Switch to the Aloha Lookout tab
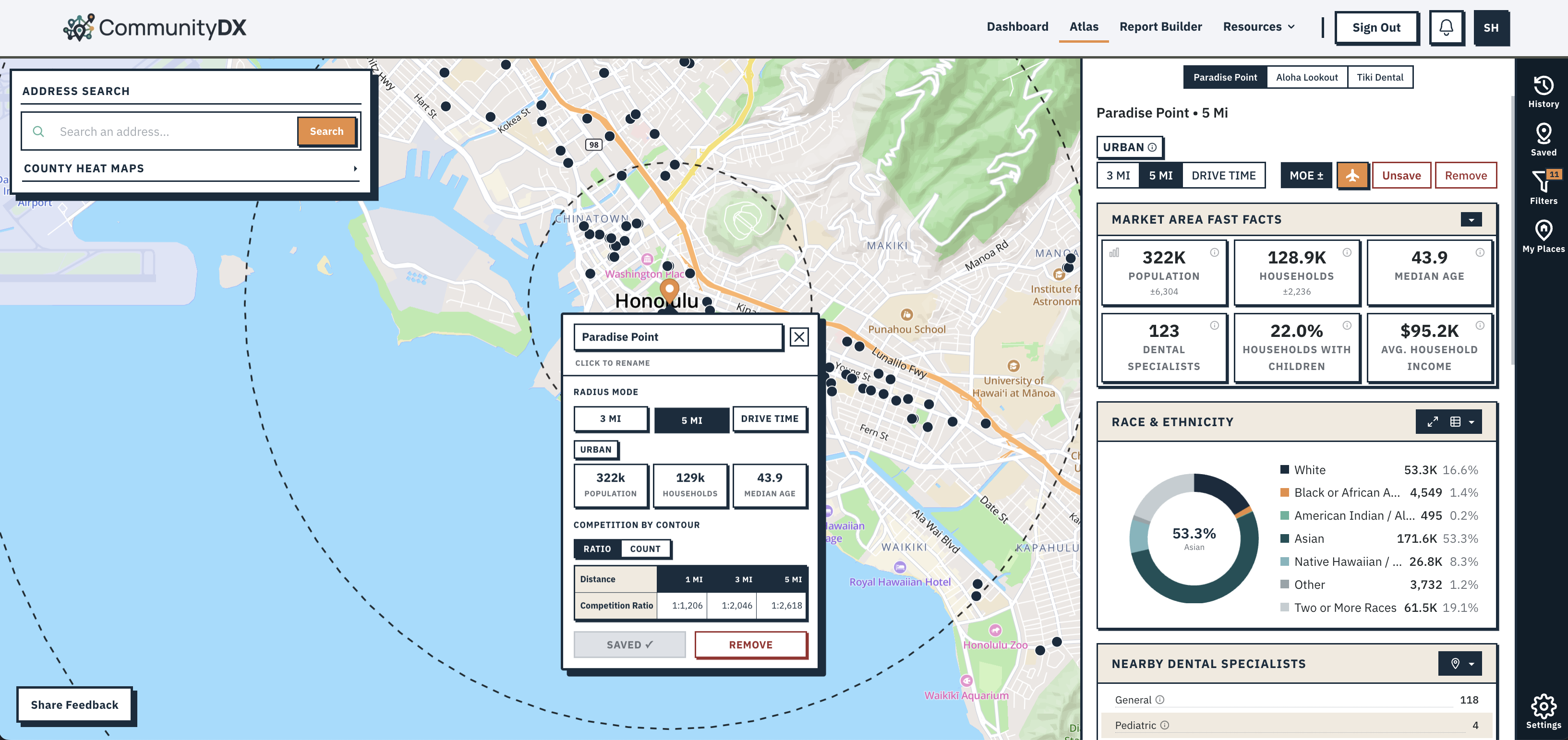The height and width of the screenshot is (740, 1568). tap(1307, 77)
